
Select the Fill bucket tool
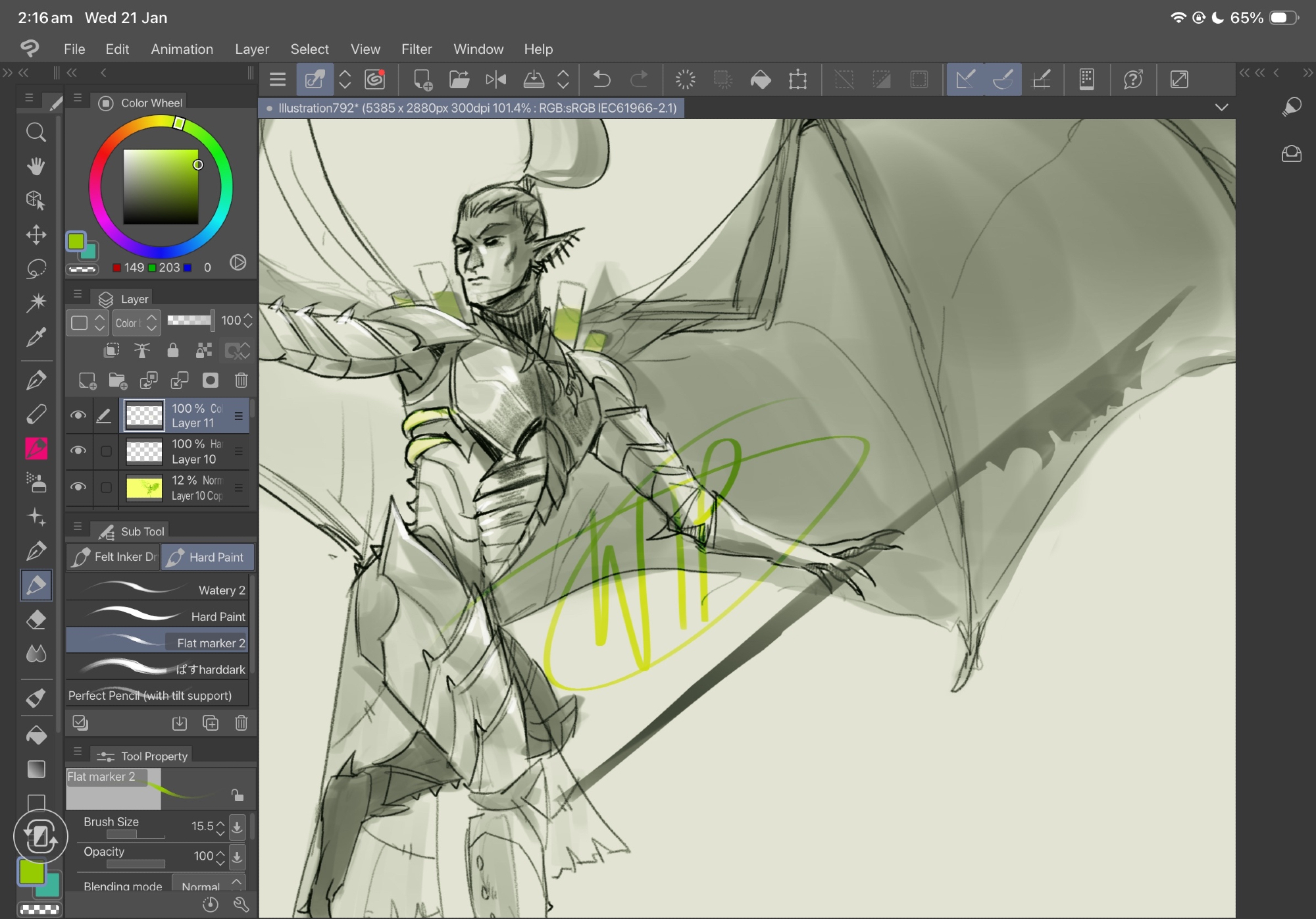click(x=36, y=734)
